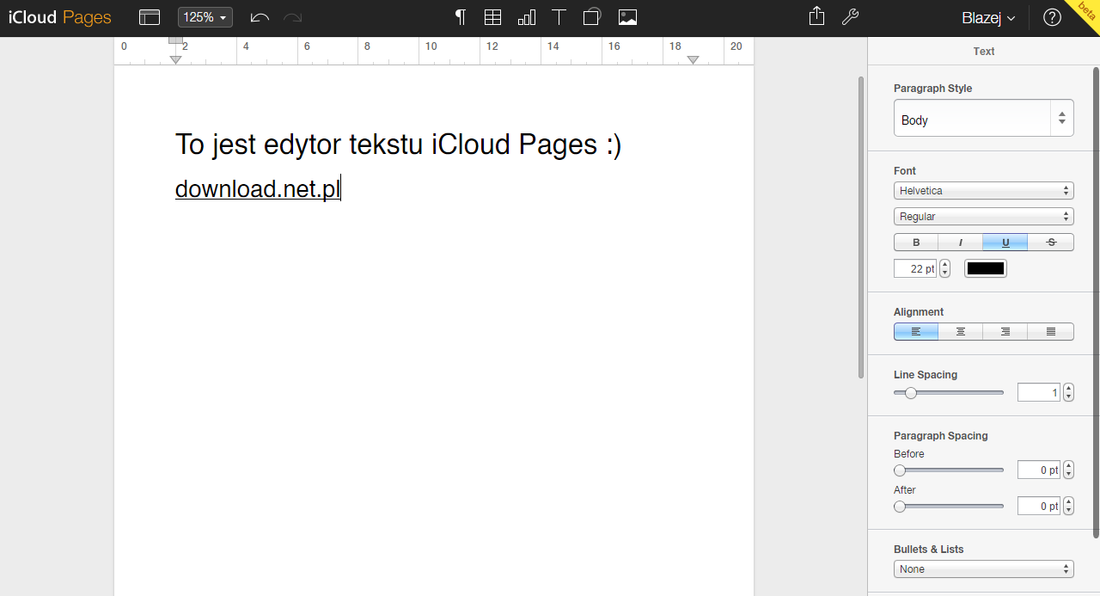
Task: Click the font size stepper arrows
Action: [x=945, y=269]
